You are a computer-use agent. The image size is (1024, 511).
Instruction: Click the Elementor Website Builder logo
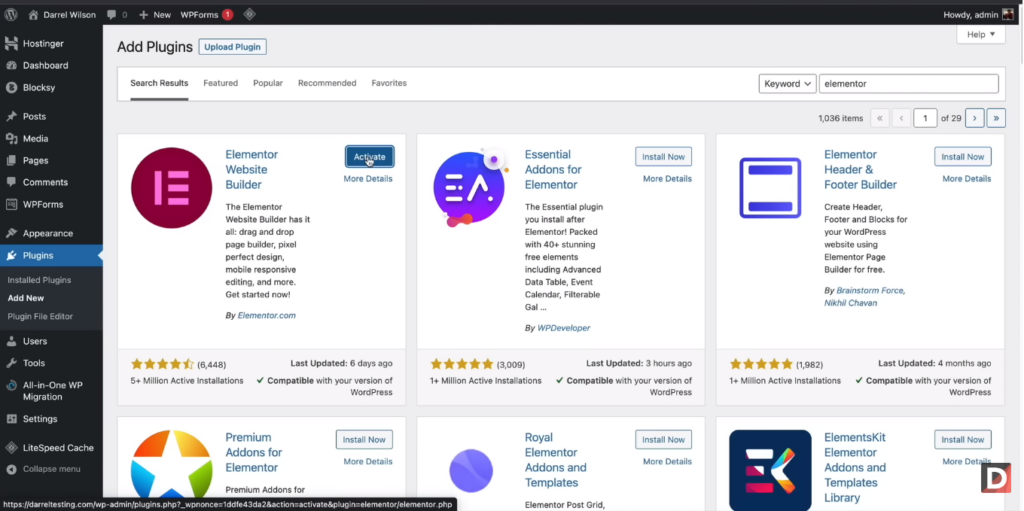pyautogui.click(x=172, y=188)
